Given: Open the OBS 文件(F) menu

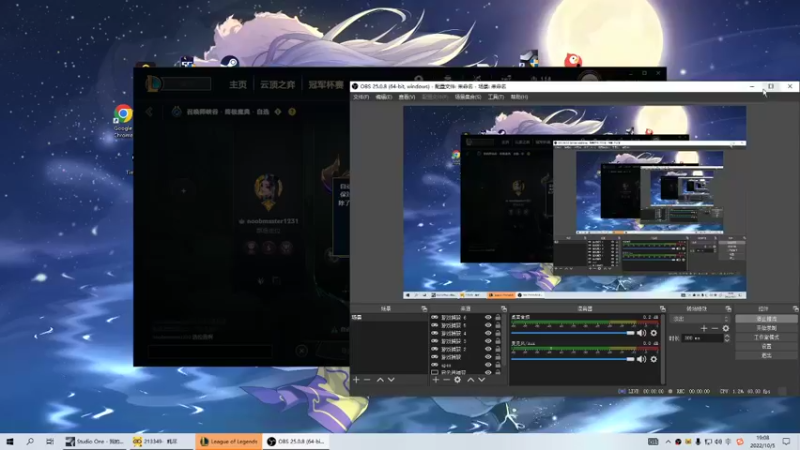Looking at the screenshot, I should click(x=361, y=97).
